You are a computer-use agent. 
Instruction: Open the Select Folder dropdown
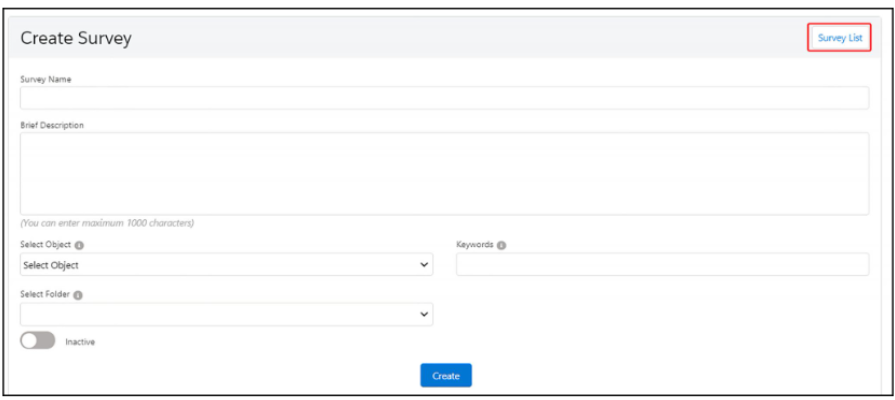coord(226,314)
